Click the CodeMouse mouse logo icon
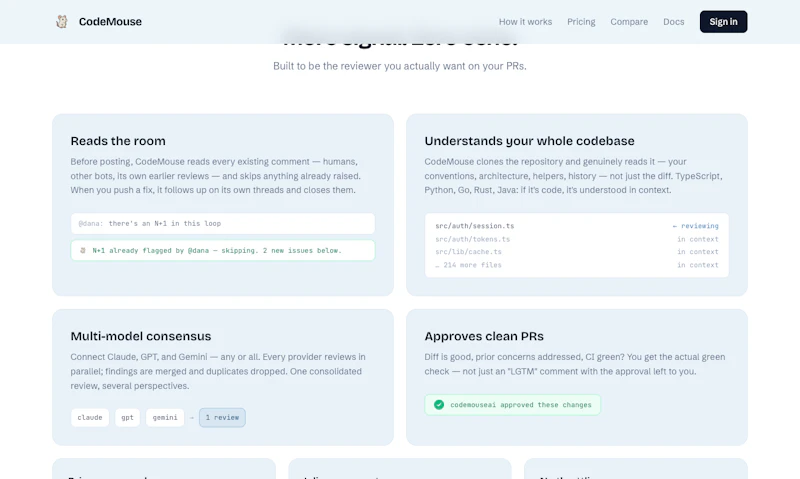Screen dimensions: 800x479 62,21
